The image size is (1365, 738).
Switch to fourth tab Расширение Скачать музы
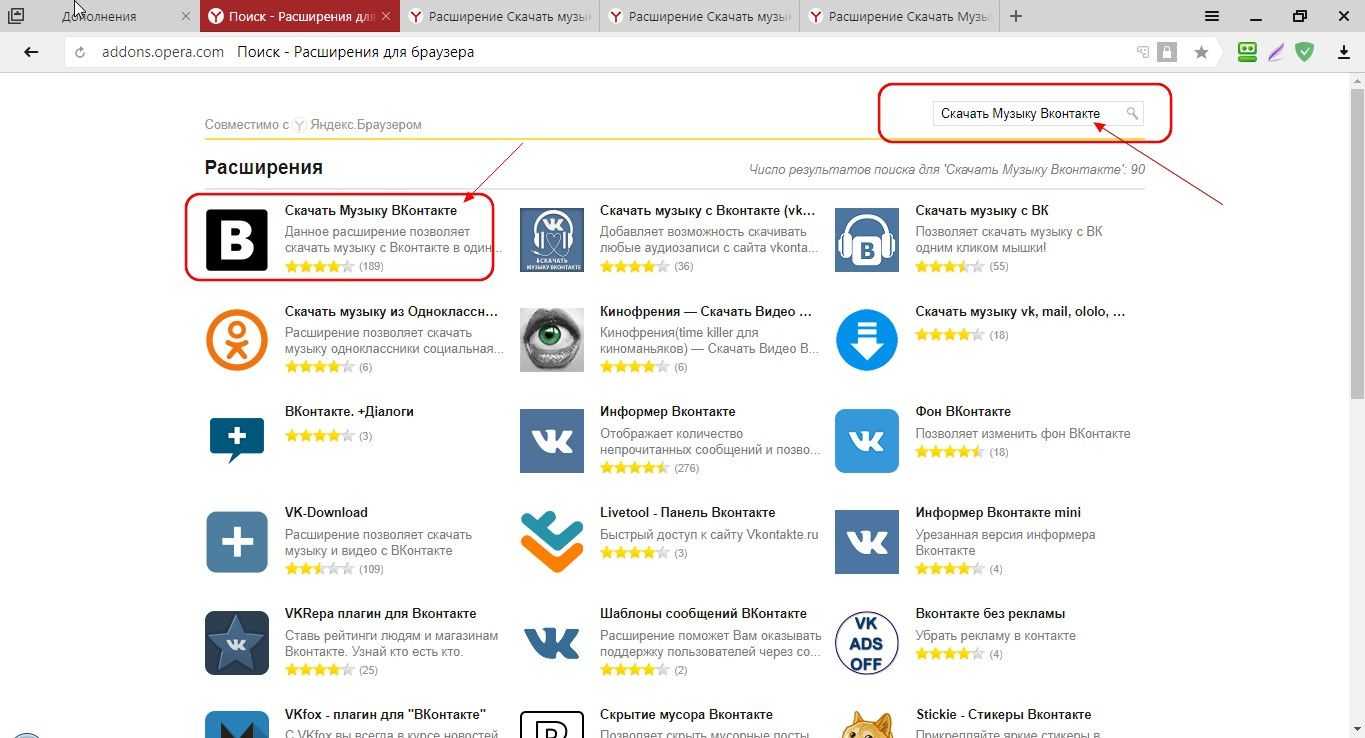click(700, 16)
